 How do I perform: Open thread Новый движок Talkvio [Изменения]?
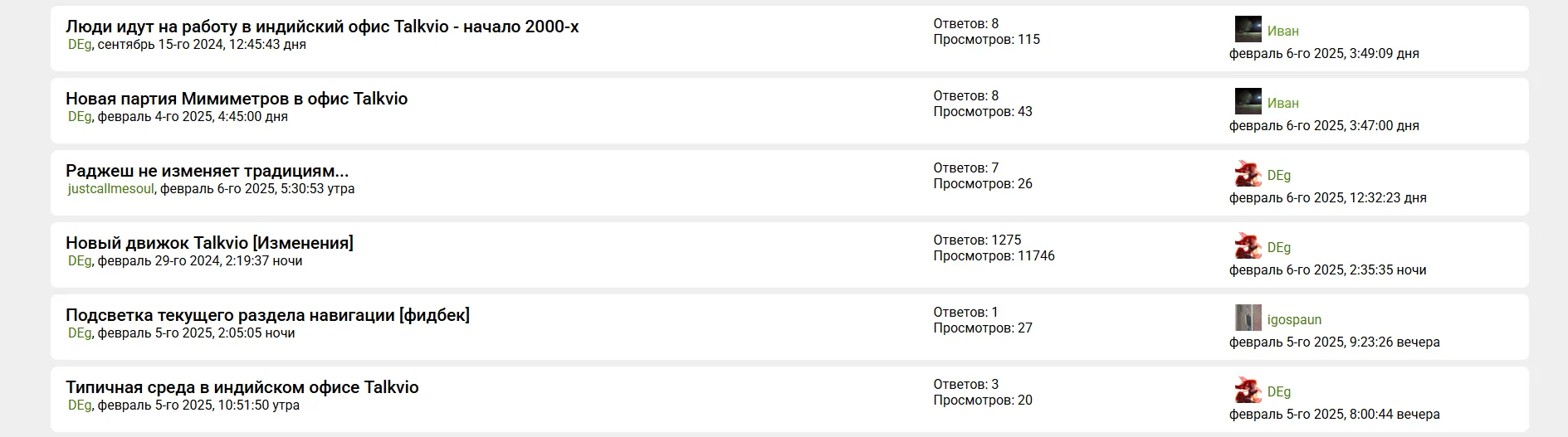tap(209, 243)
